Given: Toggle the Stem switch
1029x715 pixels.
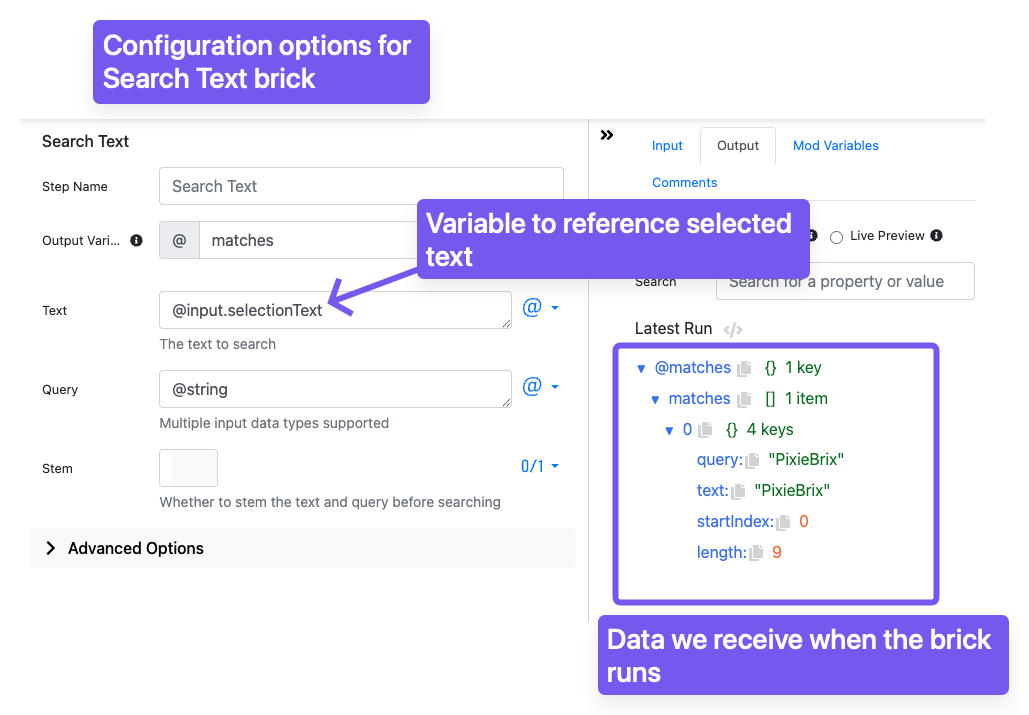Looking at the screenshot, I should 188,468.
